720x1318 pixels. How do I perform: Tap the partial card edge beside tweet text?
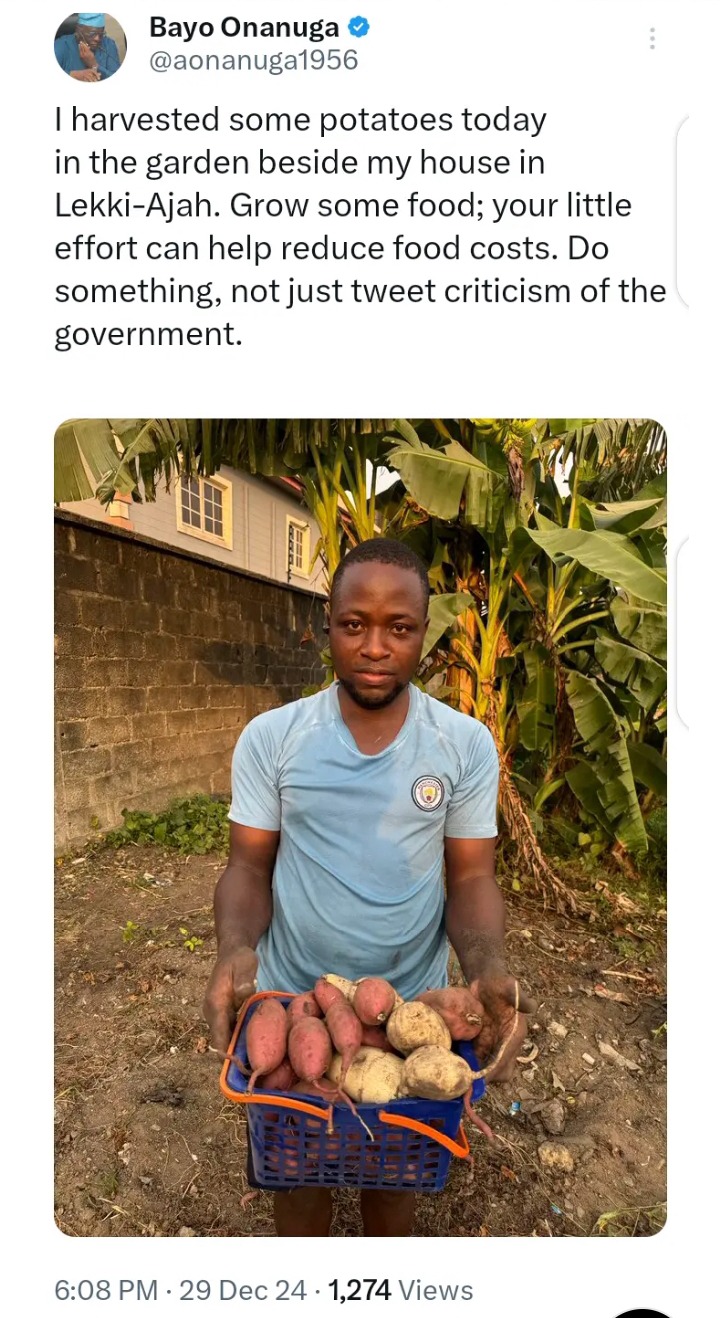(x=683, y=210)
